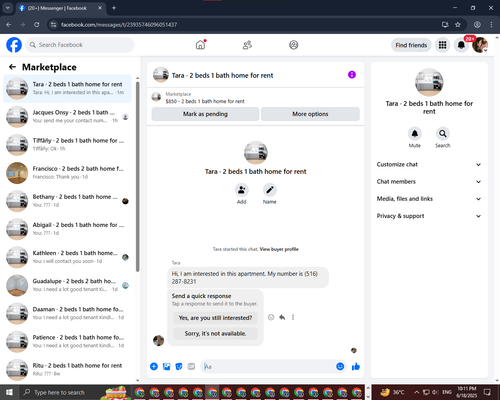500x400 pixels.
Task: Click the listing thumbnail in the right panel
Action: point(429,82)
